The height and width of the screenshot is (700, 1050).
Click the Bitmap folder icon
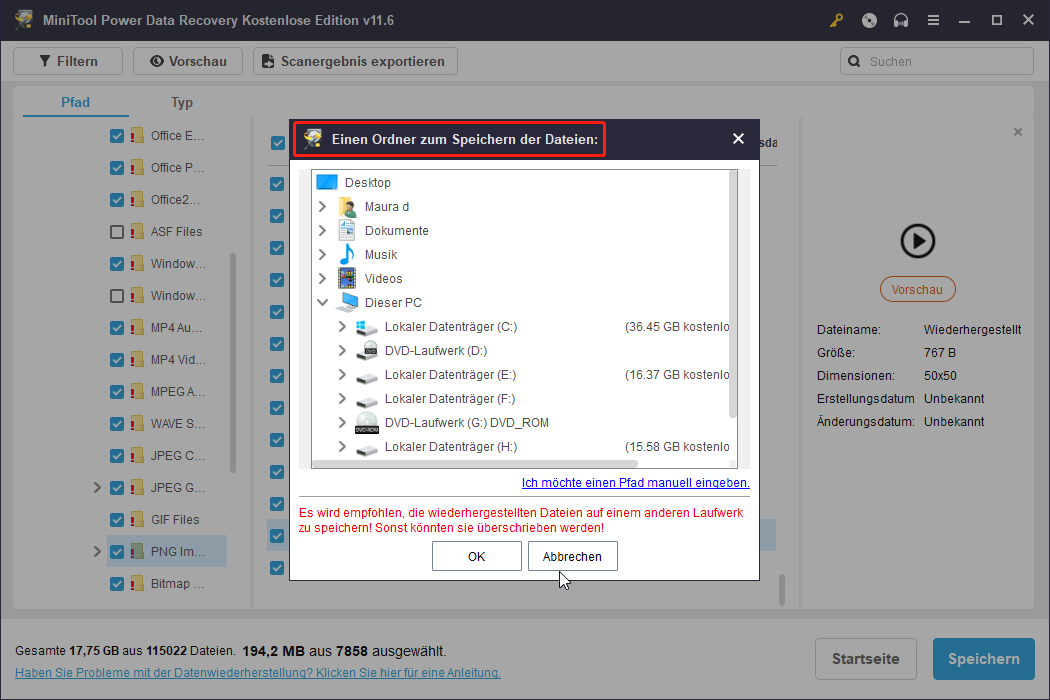click(x=137, y=584)
